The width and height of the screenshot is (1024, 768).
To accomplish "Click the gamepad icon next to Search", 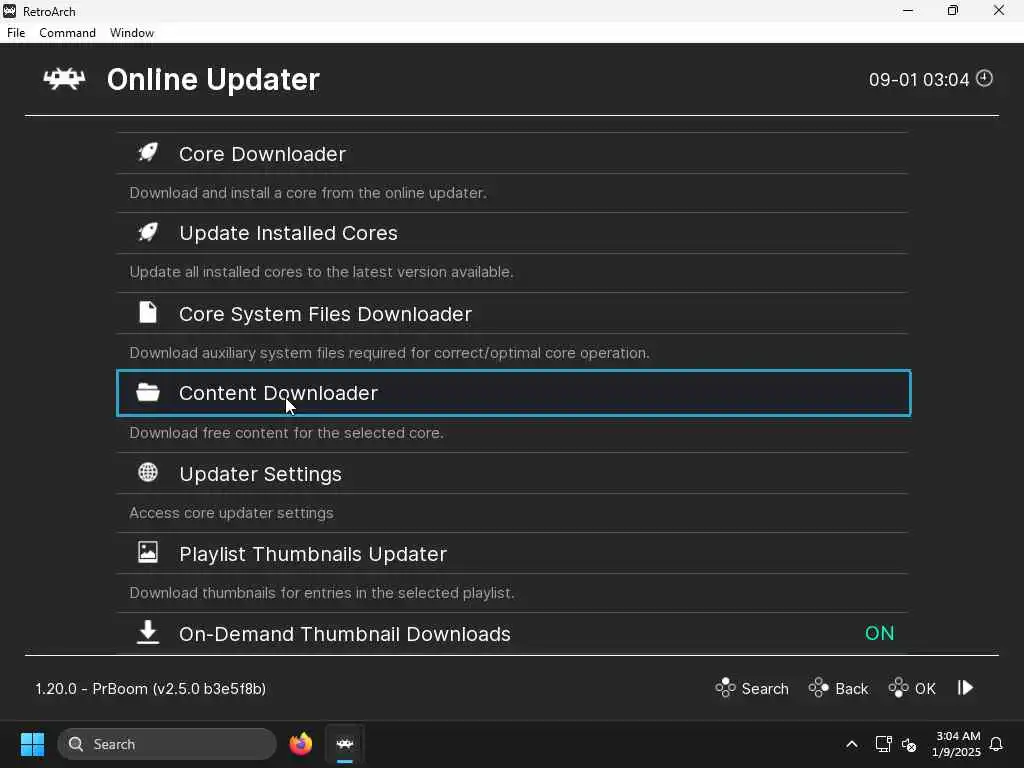I will coord(725,688).
